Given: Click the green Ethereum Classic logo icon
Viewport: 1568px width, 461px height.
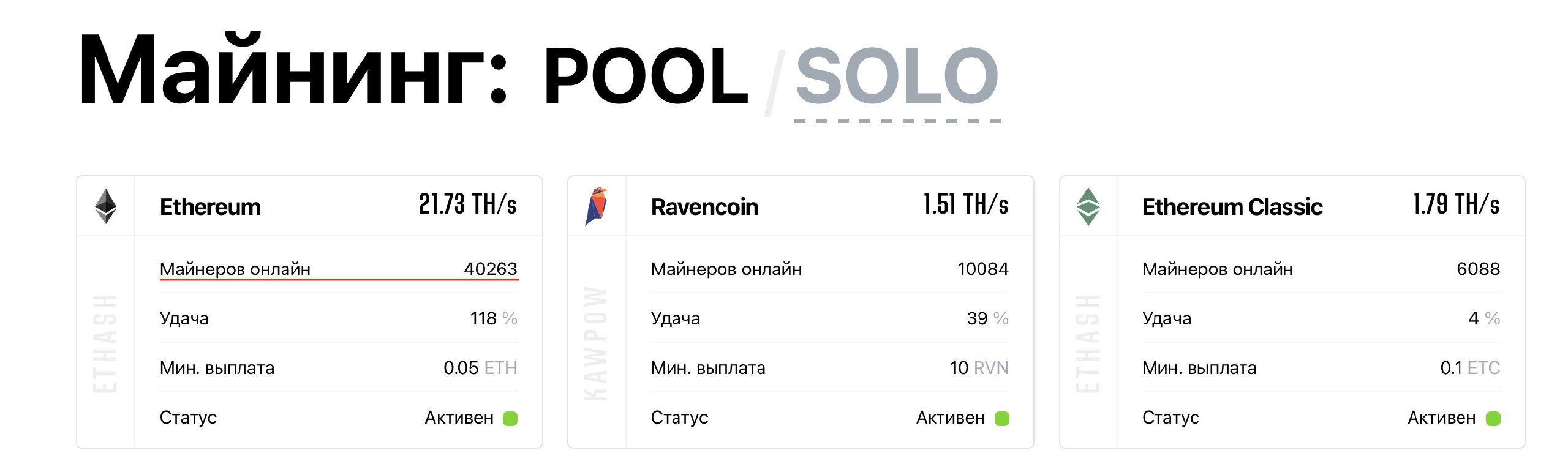Looking at the screenshot, I should click(1088, 206).
